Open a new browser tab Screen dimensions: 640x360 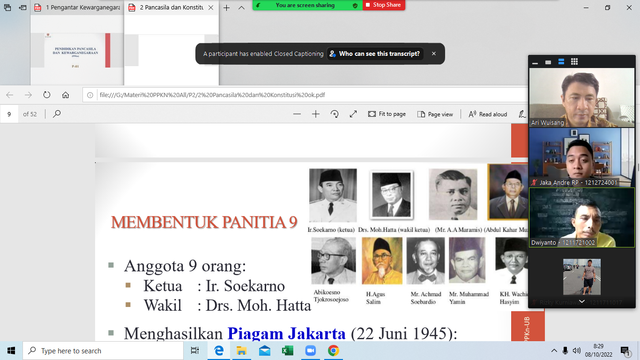click(227, 7)
